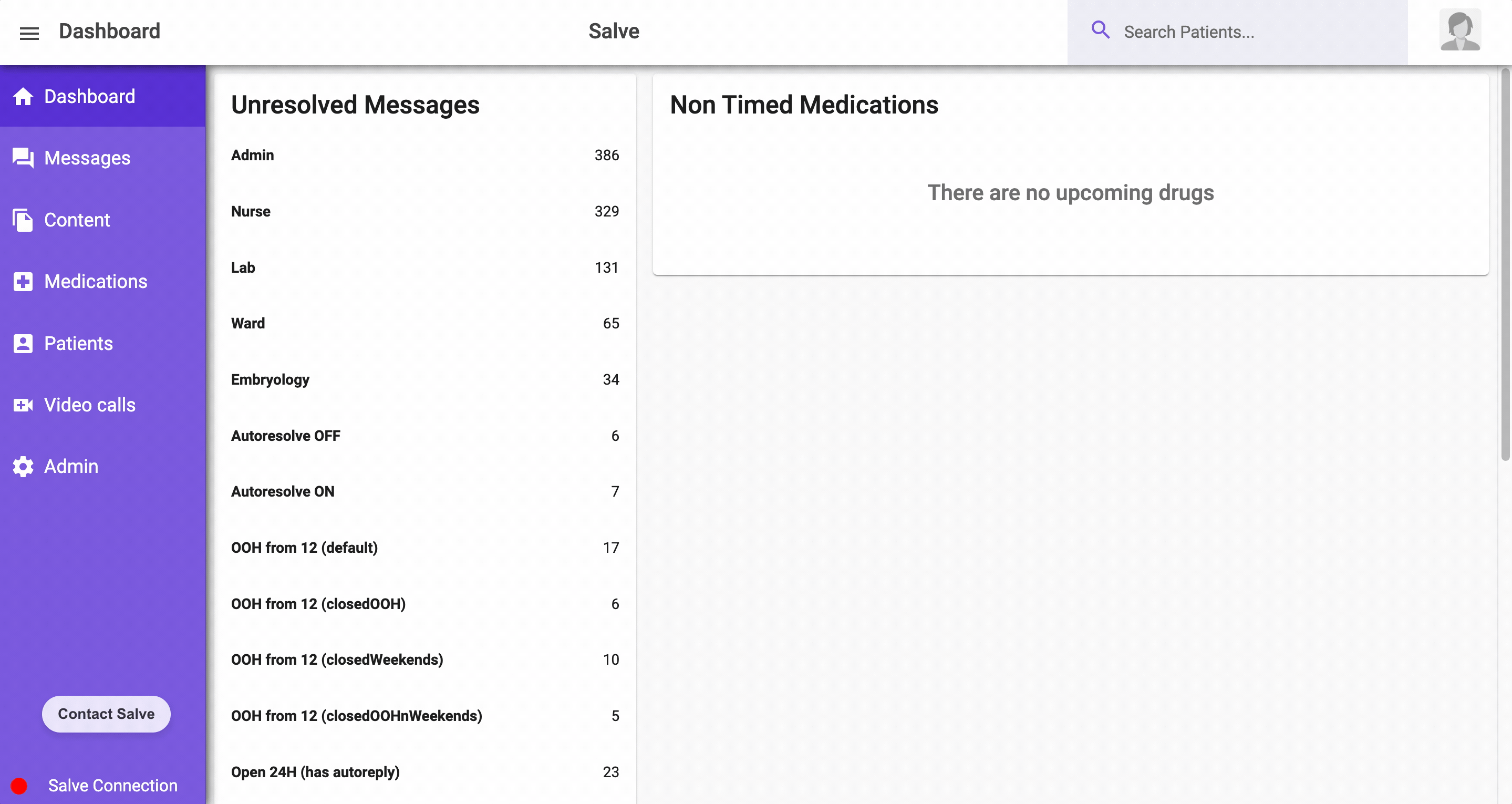
Task: Click the Content documents icon
Action: click(x=23, y=220)
